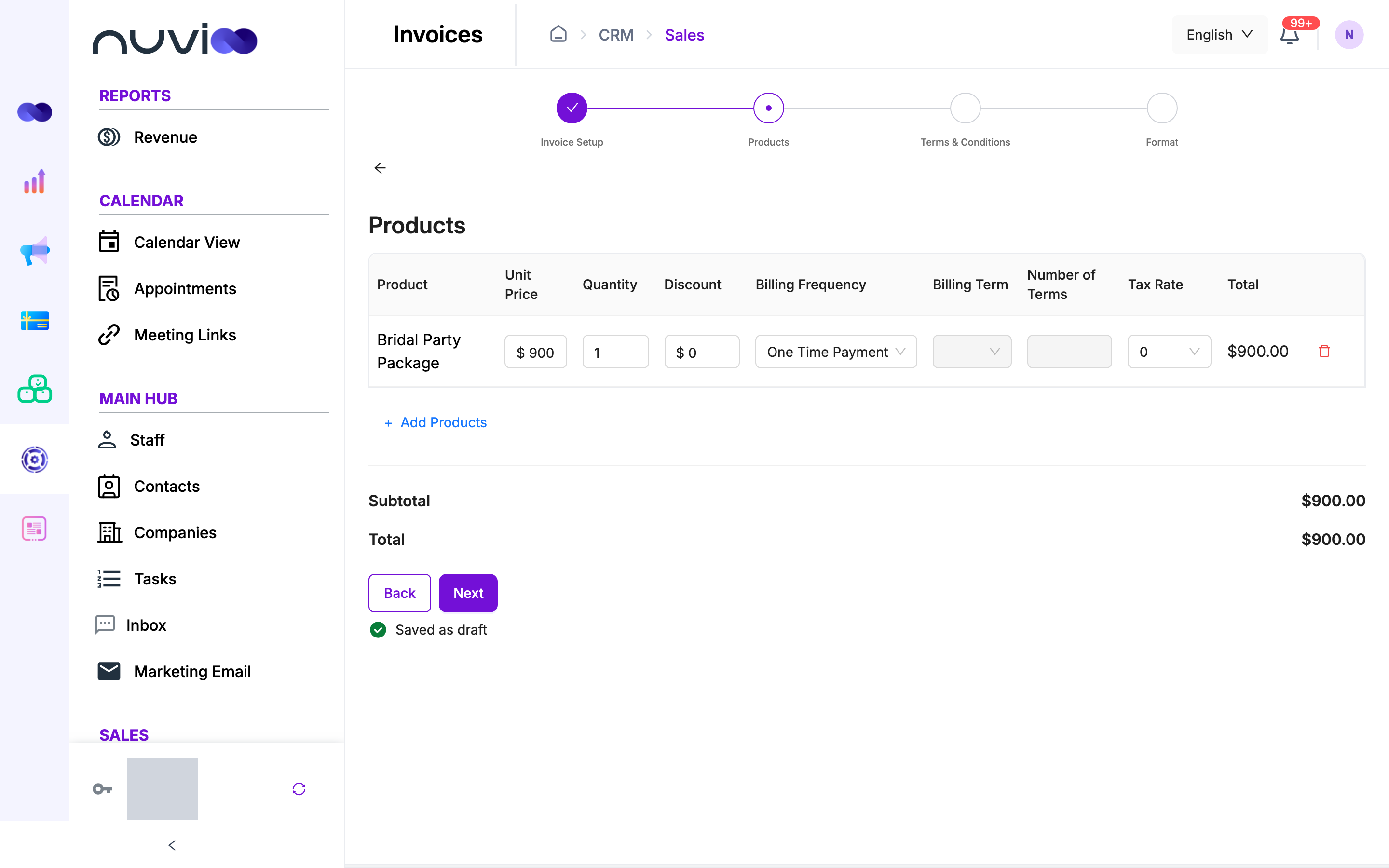The width and height of the screenshot is (1389, 868).
Task: Select the CRM gear circle icon
Action: (x=34, y=459)
